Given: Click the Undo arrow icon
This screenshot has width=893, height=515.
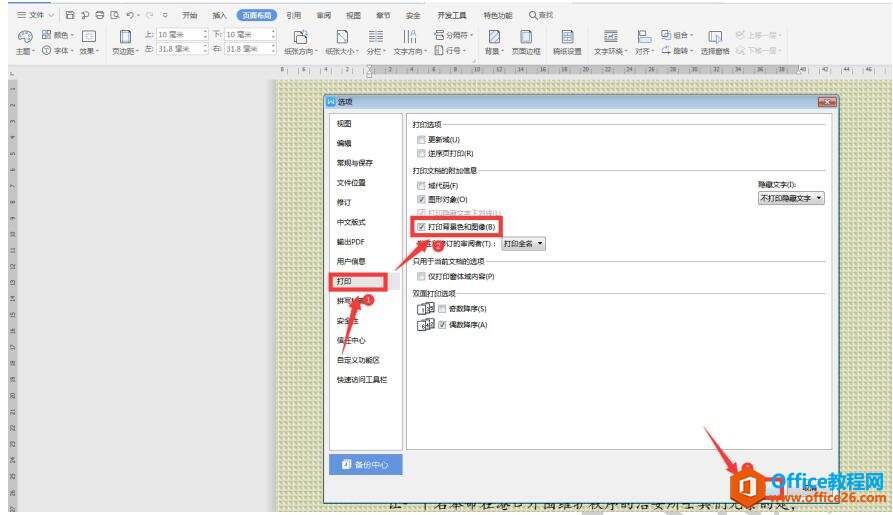Looking at the screenshot, I should (130, 15).
